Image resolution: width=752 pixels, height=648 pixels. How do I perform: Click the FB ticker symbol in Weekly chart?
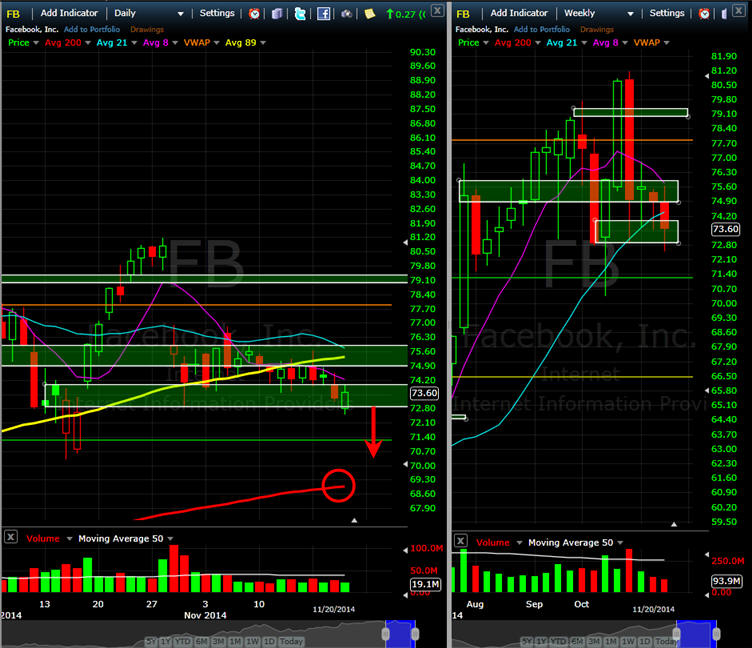click(463, 14)
